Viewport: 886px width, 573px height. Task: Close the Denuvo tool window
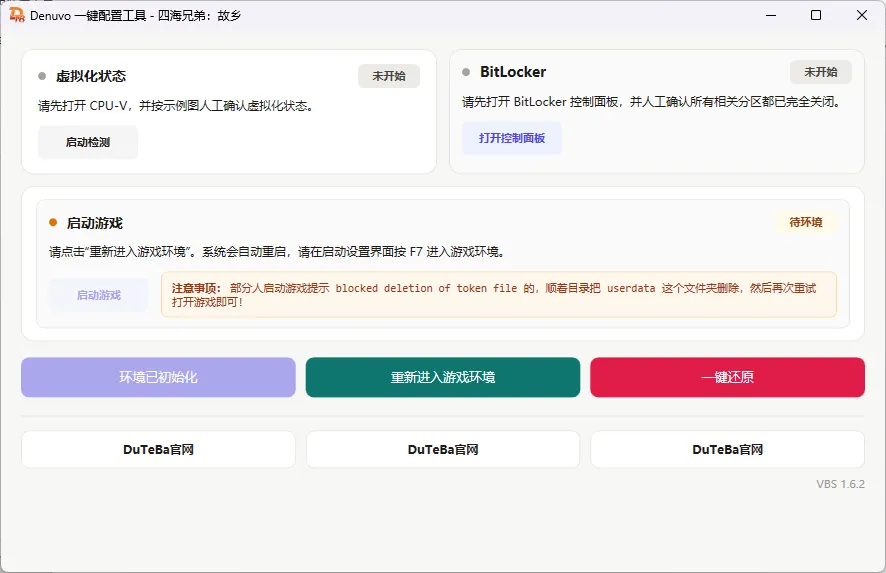click(862, 15)
